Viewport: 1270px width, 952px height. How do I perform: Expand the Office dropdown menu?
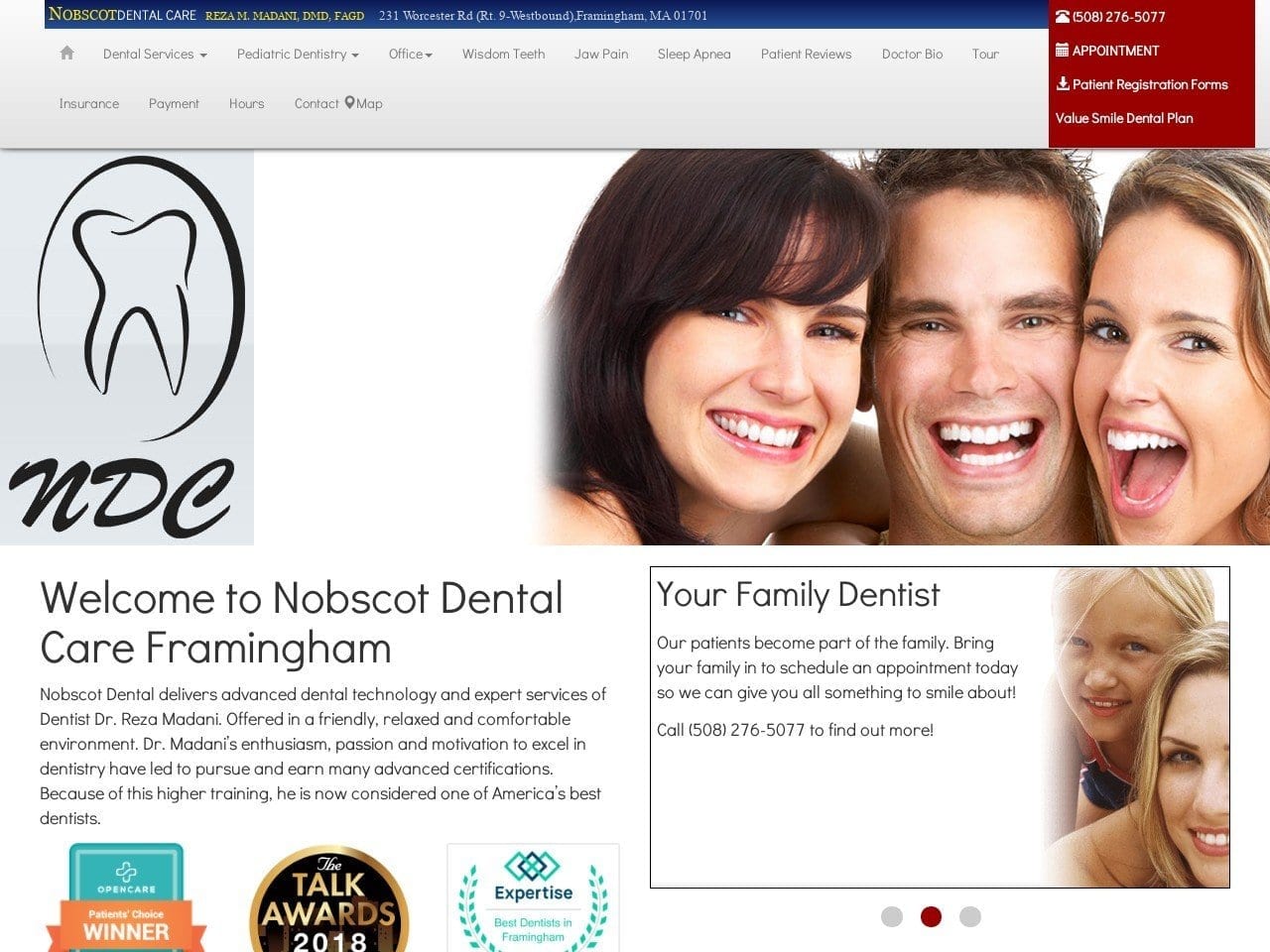pos(411,55)
